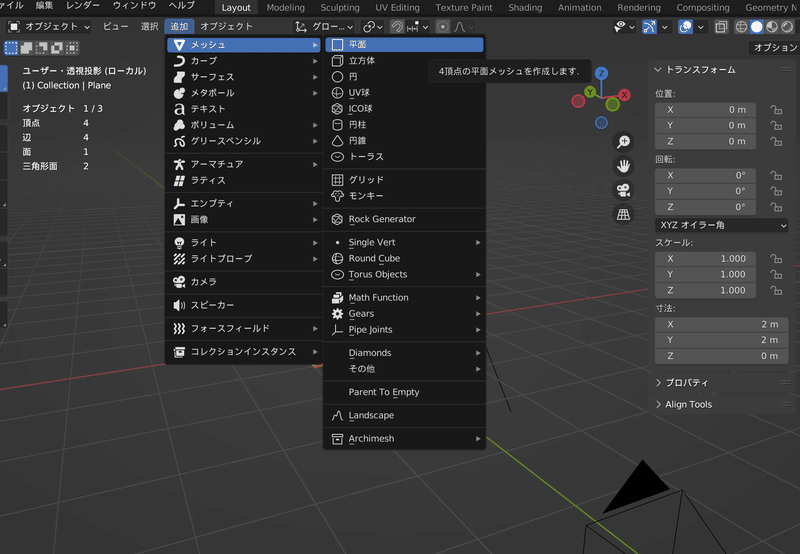Click the アーマチュア armature icon

[179, 164]
